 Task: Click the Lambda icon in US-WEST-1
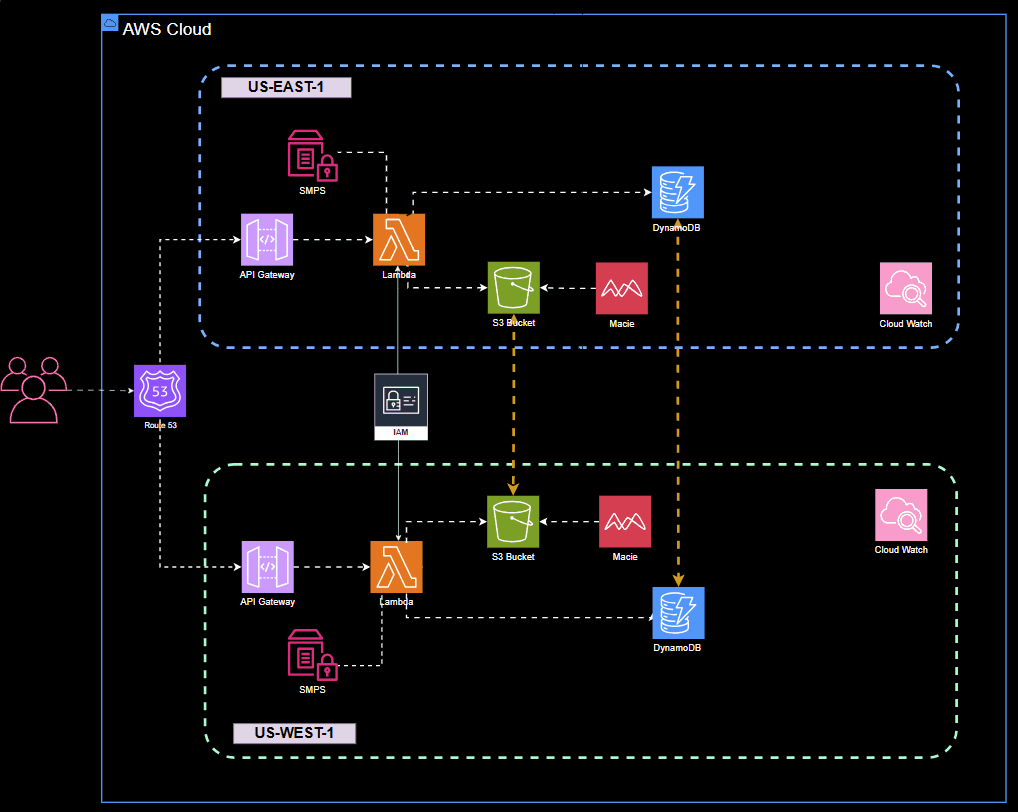(x=396, y=567)
